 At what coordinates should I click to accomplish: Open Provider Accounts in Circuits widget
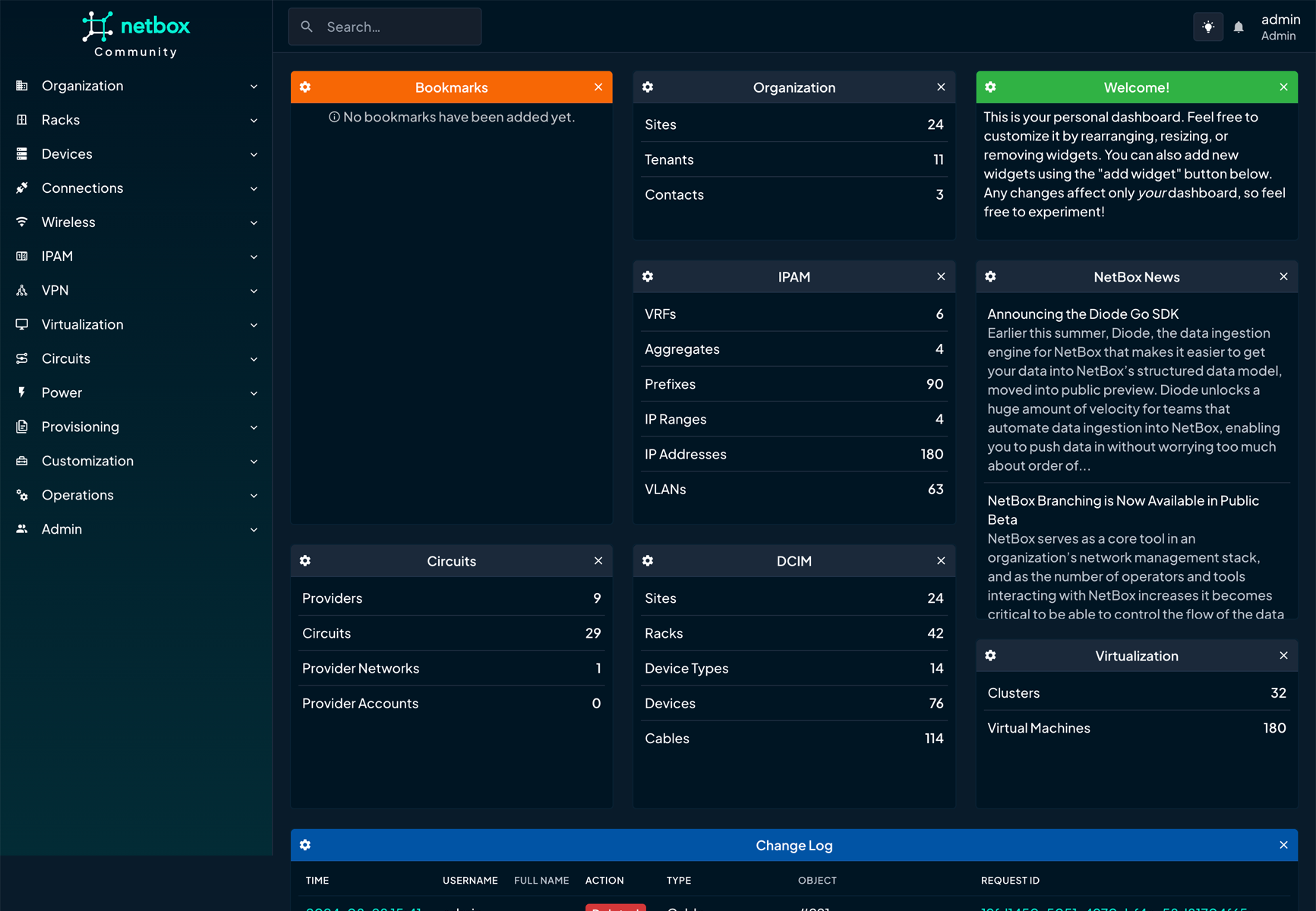coord(452,703)
